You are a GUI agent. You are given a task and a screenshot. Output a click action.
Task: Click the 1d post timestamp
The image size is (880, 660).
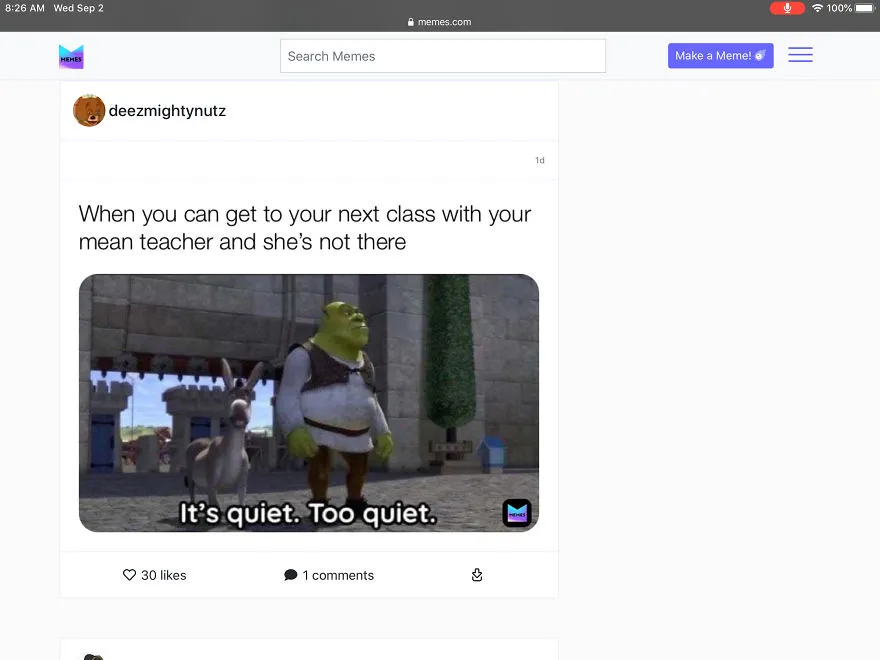(540, 161)
